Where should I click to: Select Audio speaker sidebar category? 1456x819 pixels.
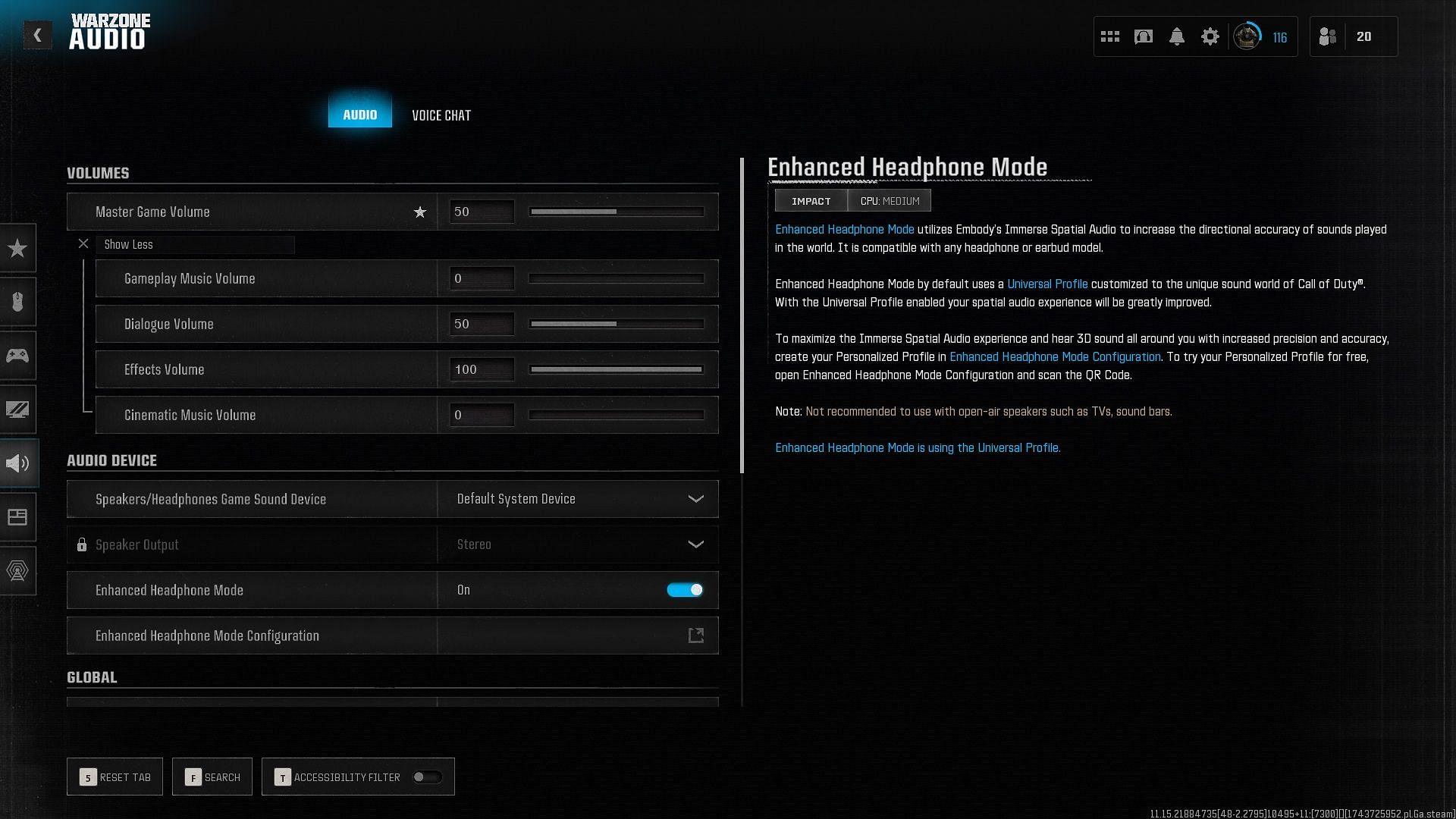pos(17,463)
